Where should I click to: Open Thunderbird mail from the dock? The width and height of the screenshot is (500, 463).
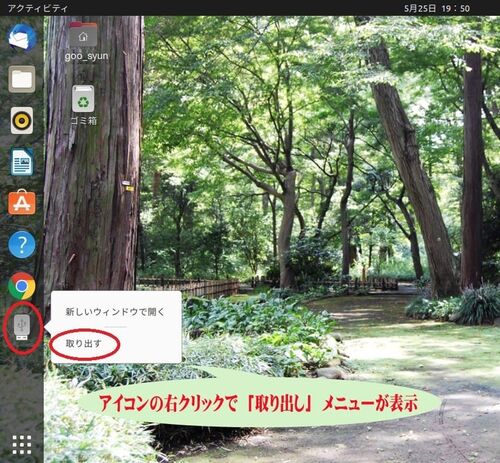pos(22,37)
